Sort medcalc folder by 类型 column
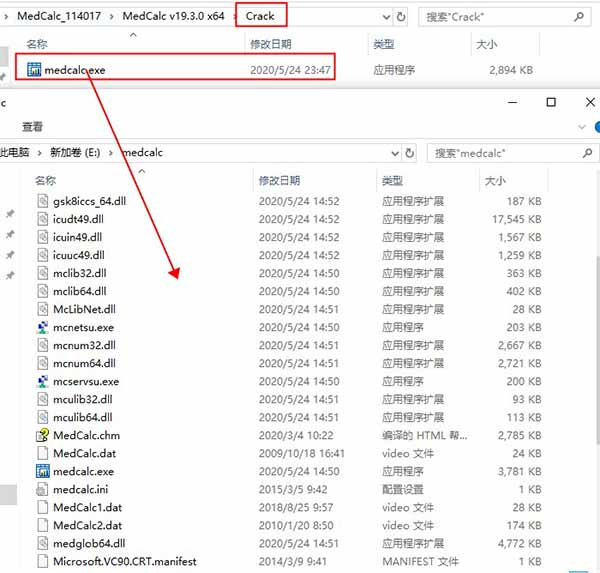Viewport: 600px width, 573px height. click(392, 180)
